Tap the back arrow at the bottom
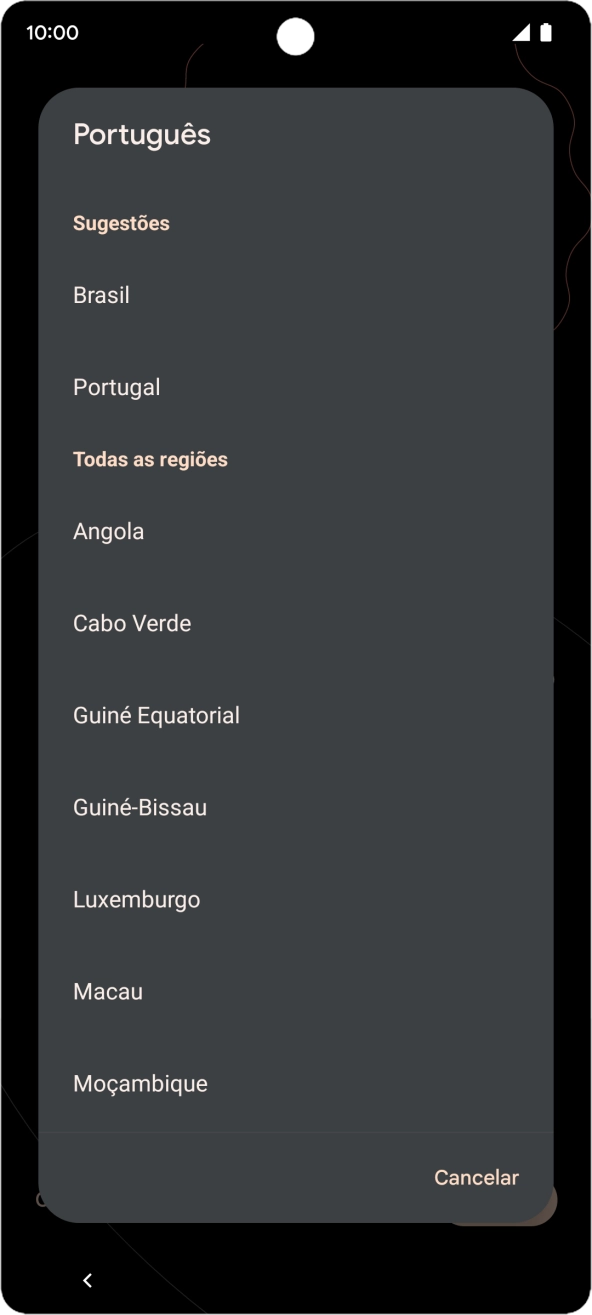The width and height of the screenshot is (592, 1315). pyautogui.click(x=86, y=1280)
